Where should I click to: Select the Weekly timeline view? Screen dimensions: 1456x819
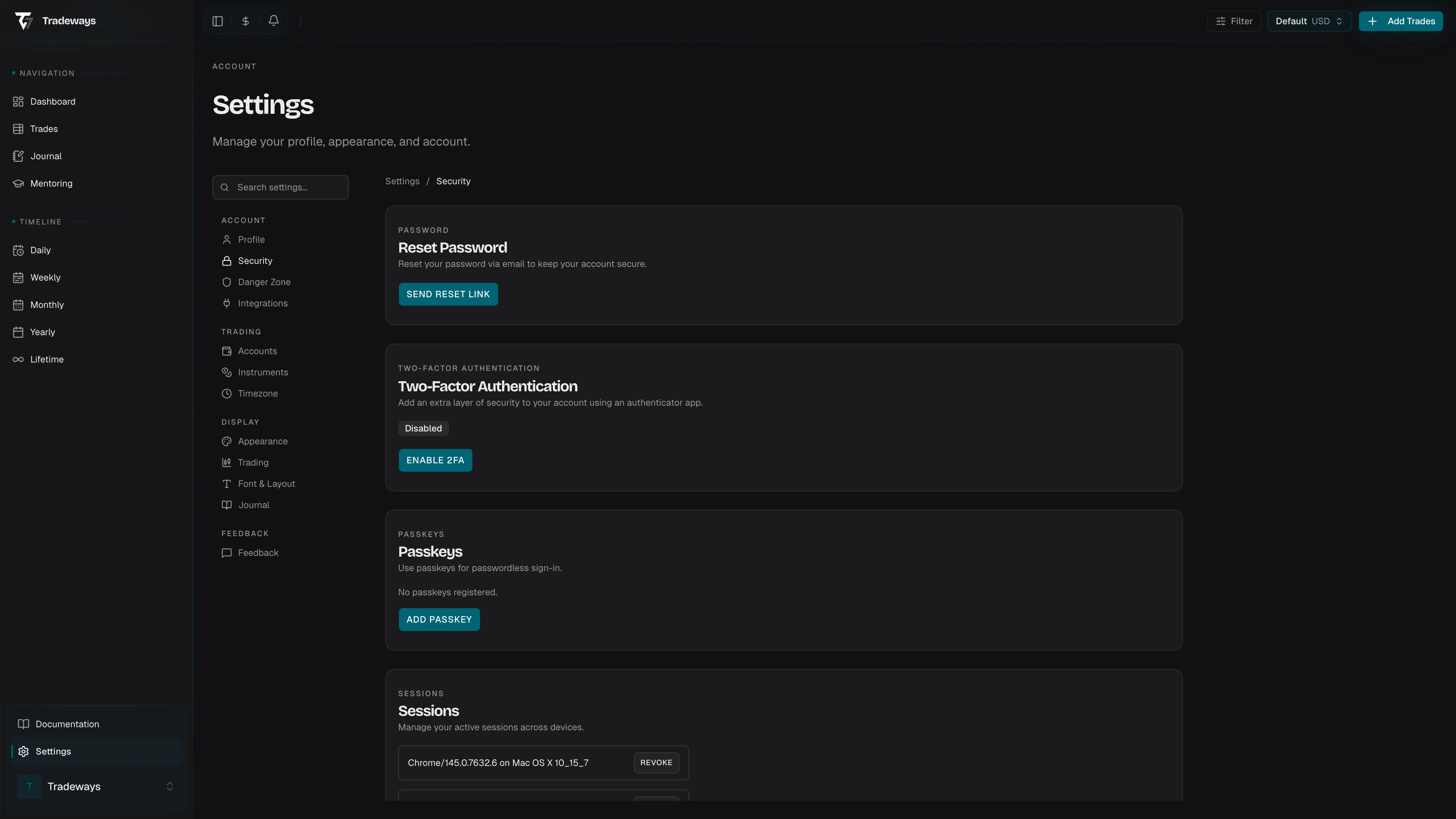point(45,277)
